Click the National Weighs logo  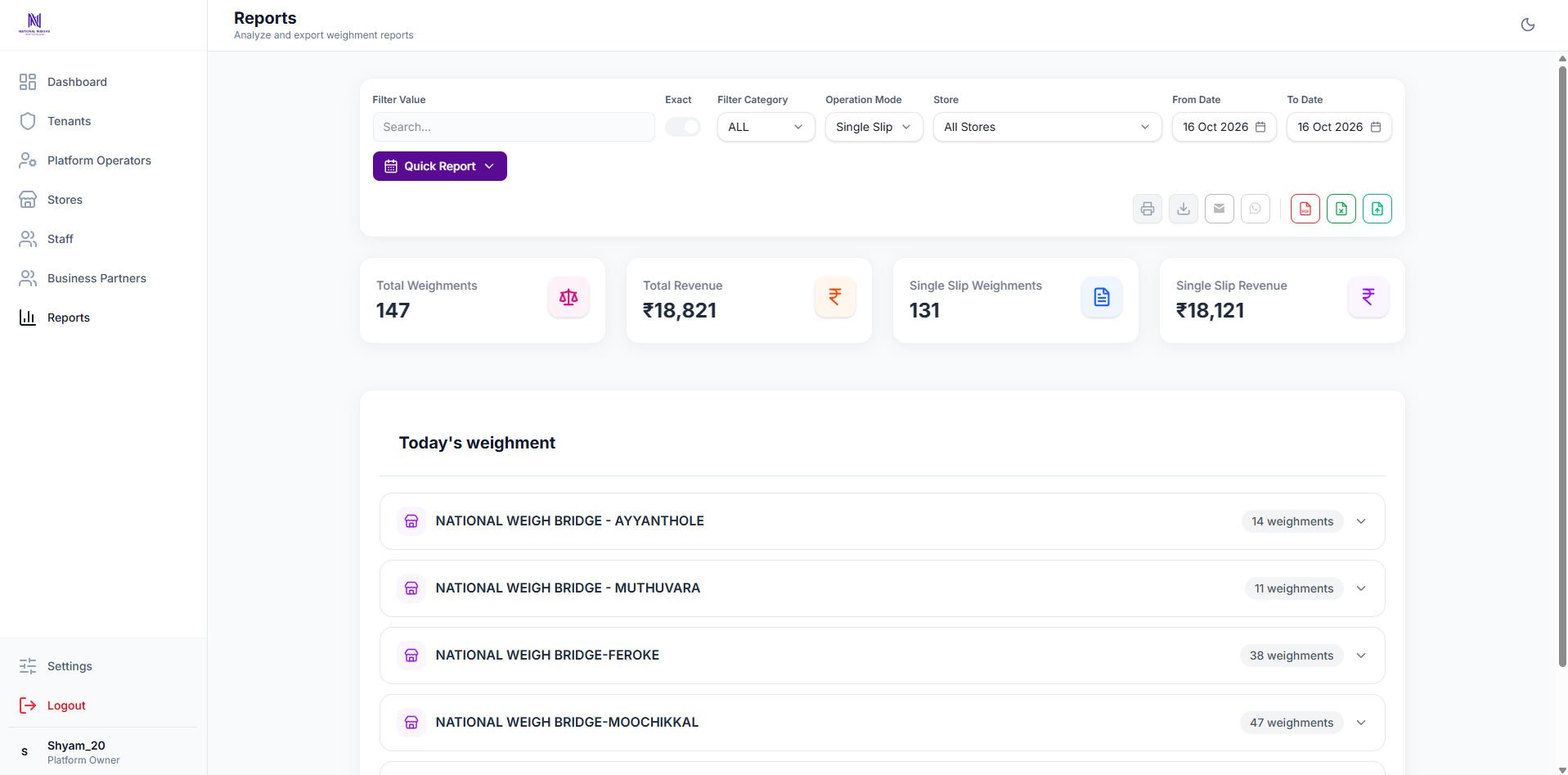34,24
